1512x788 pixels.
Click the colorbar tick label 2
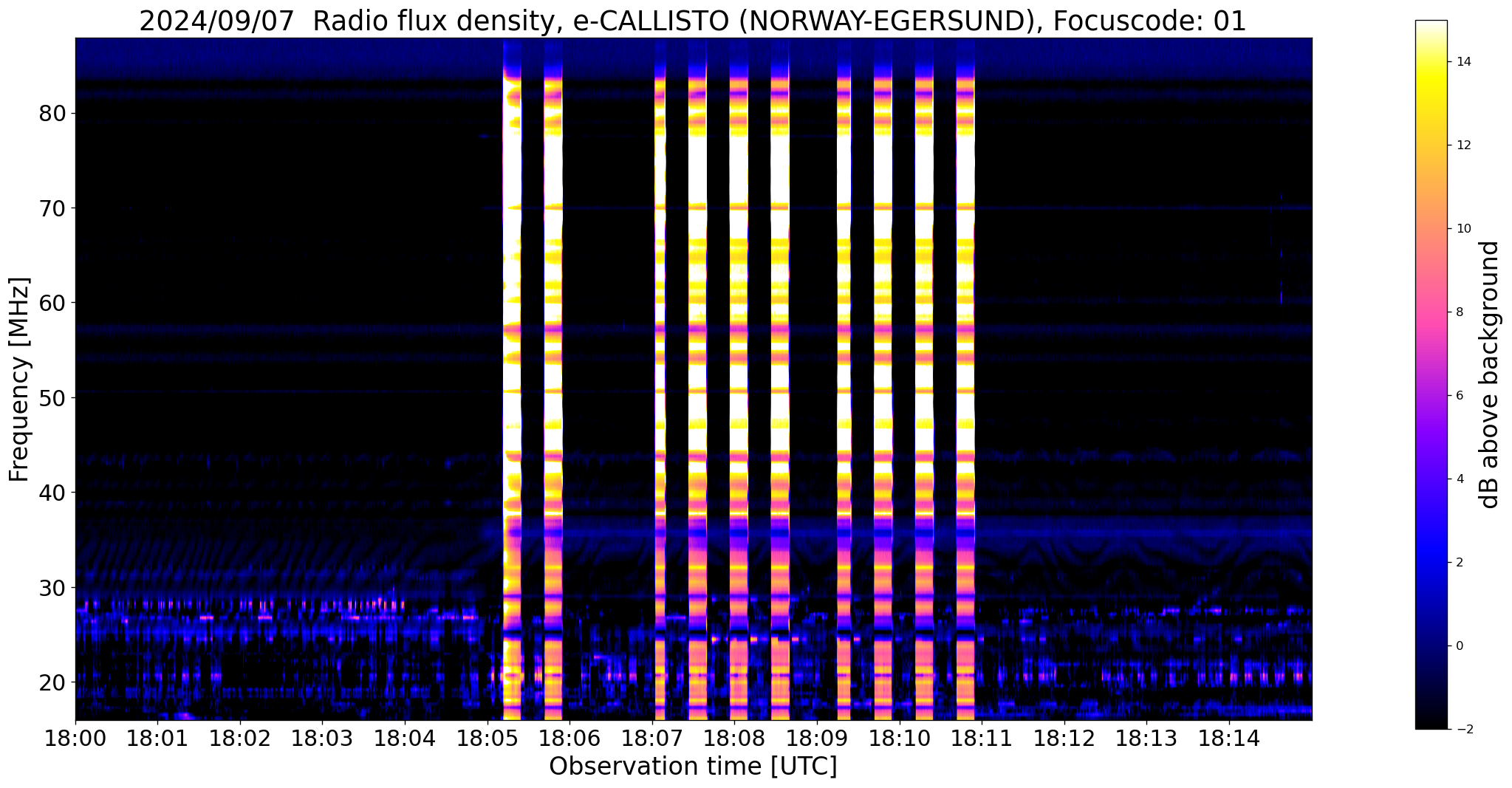pos(1458,563)
